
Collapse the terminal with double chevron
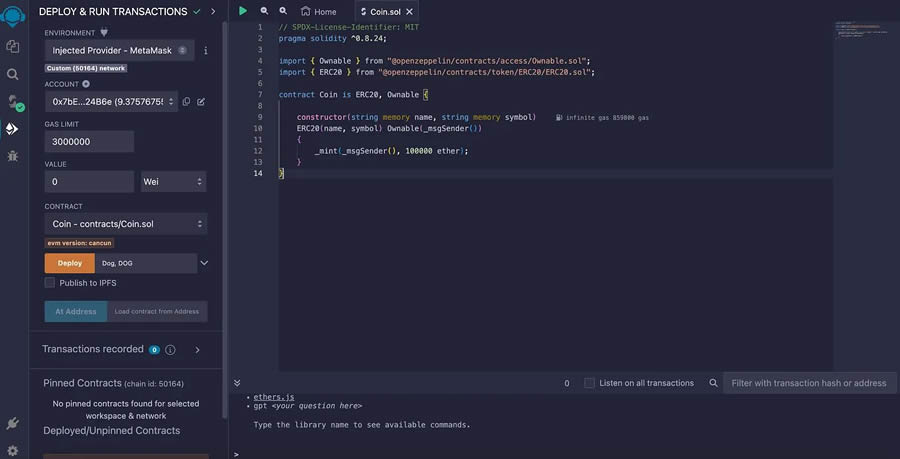coord(237,383)
